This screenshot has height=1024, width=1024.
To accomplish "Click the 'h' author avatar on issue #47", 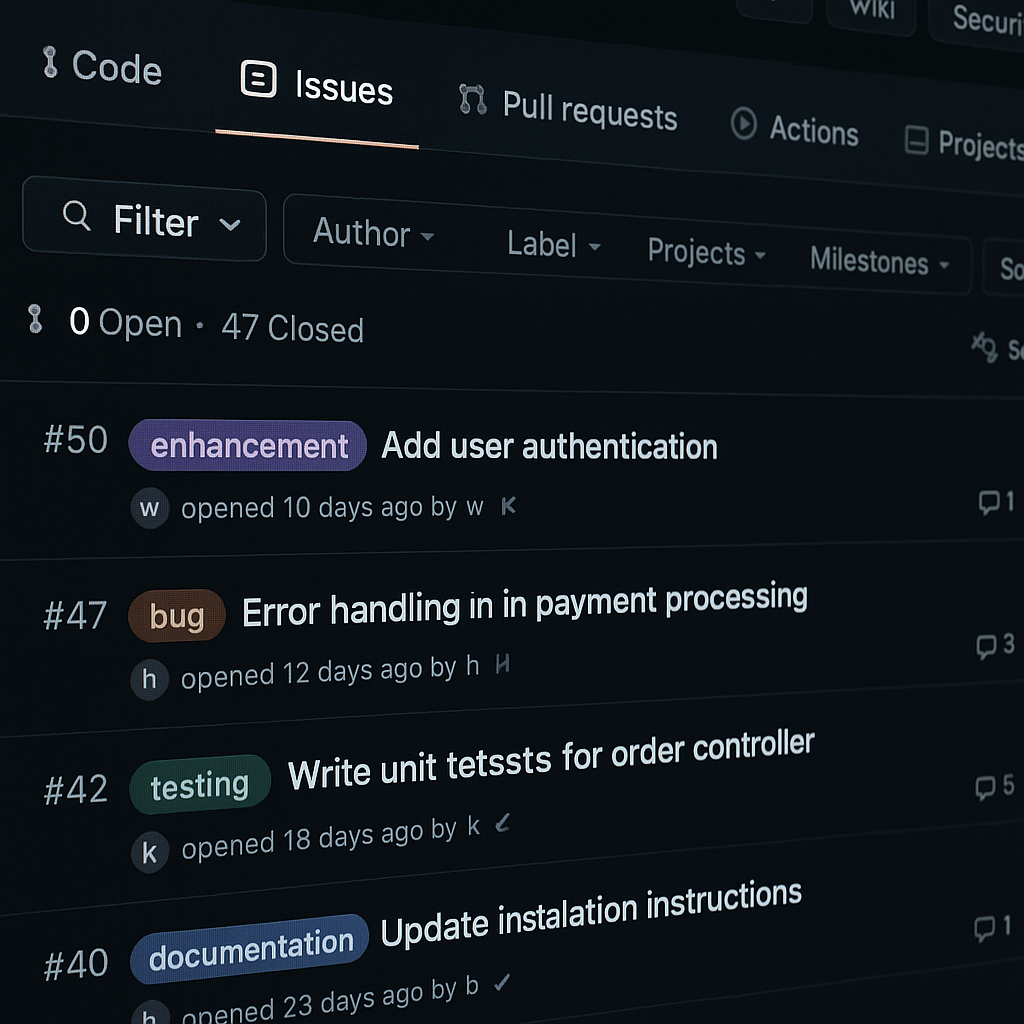I will 149,680.
